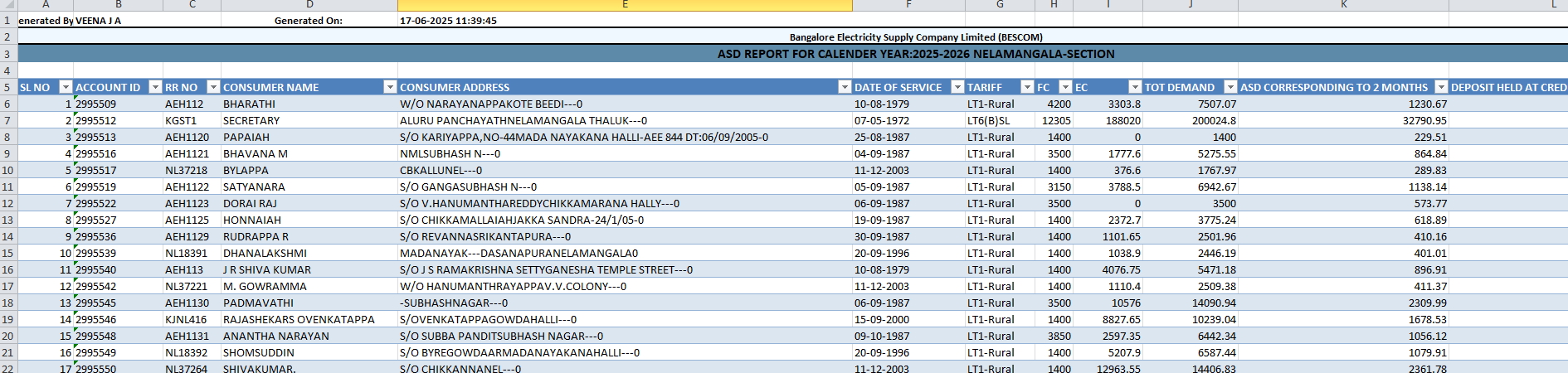Click consumer name SATYANARA
Screen dimensions: 1568x373
click(254, 186)
